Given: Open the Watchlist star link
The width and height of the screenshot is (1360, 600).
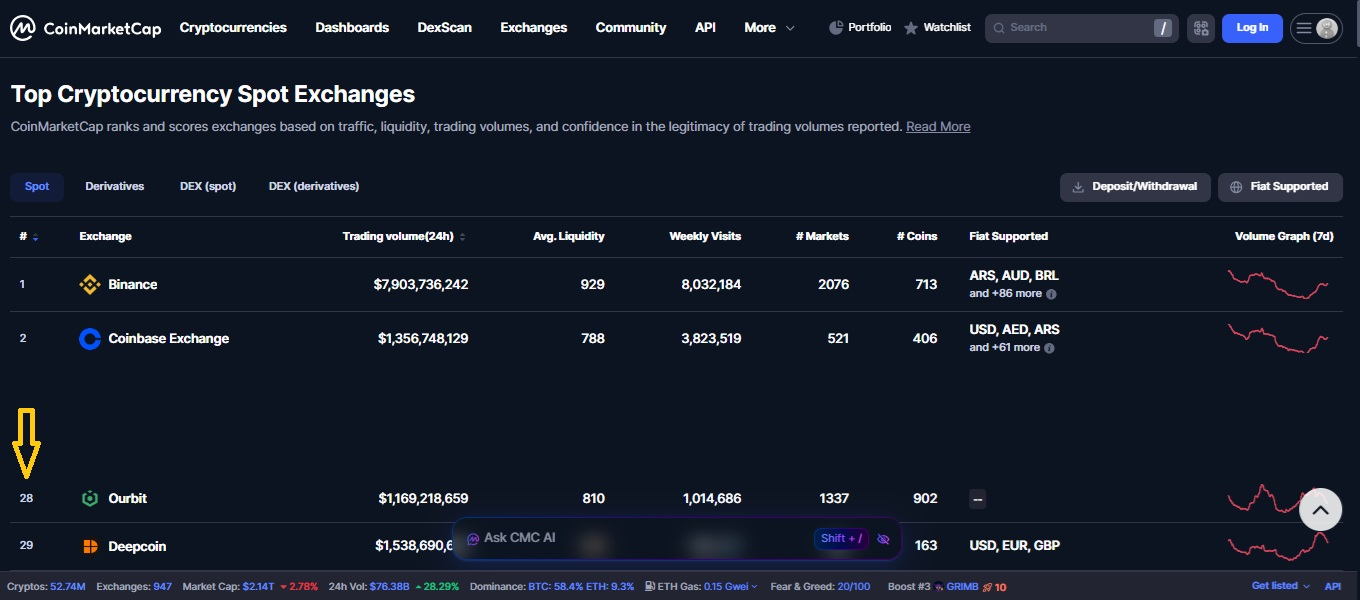Looking at the screenshot, I should pyautogui.click(x=937, y=28).
